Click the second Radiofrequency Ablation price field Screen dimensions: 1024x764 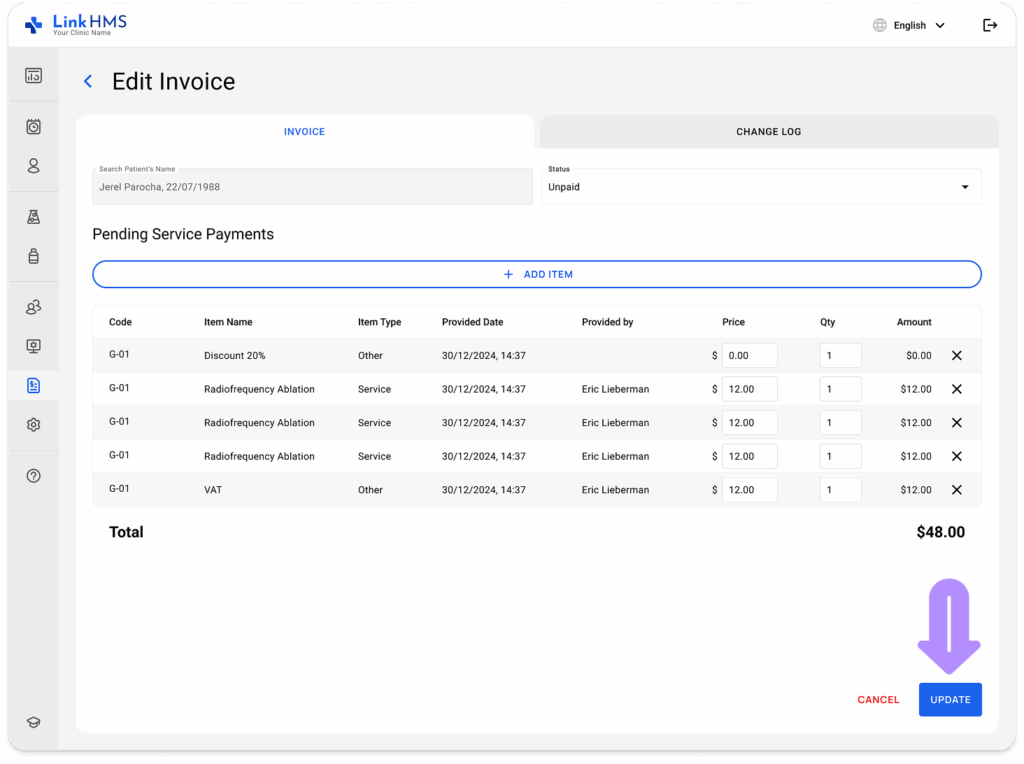750,423
